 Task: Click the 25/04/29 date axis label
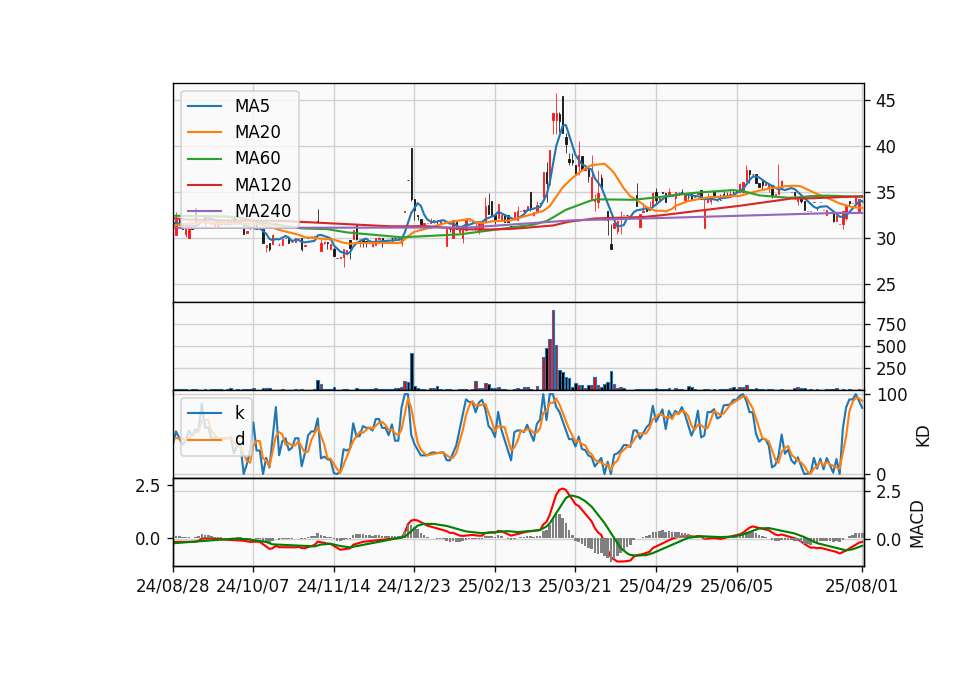click(656, 586)
